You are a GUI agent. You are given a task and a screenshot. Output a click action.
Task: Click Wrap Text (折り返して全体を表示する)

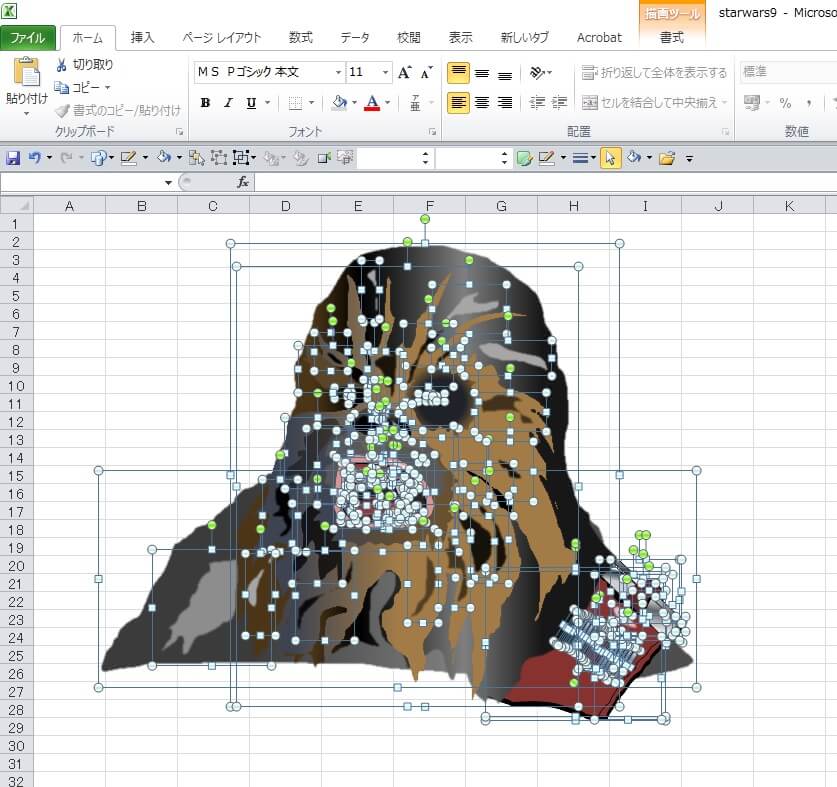(x=654, y=73)
